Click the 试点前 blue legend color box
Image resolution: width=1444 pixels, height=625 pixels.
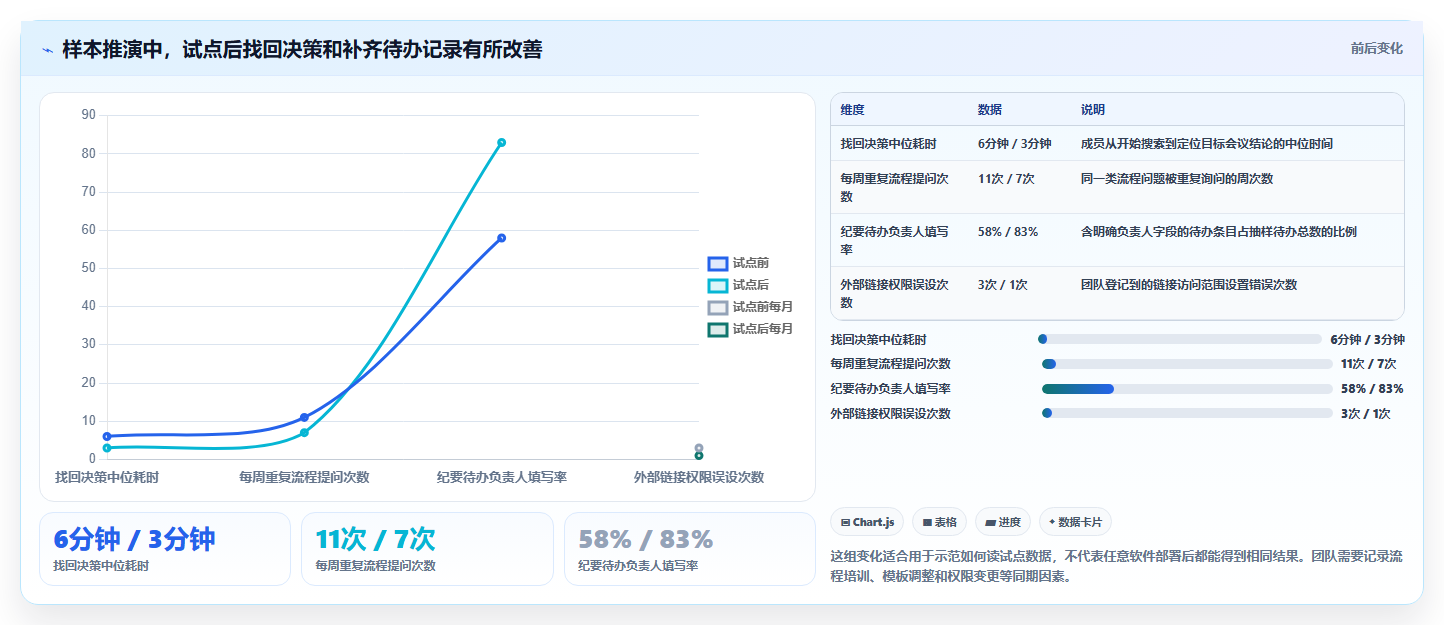(717, 263)
